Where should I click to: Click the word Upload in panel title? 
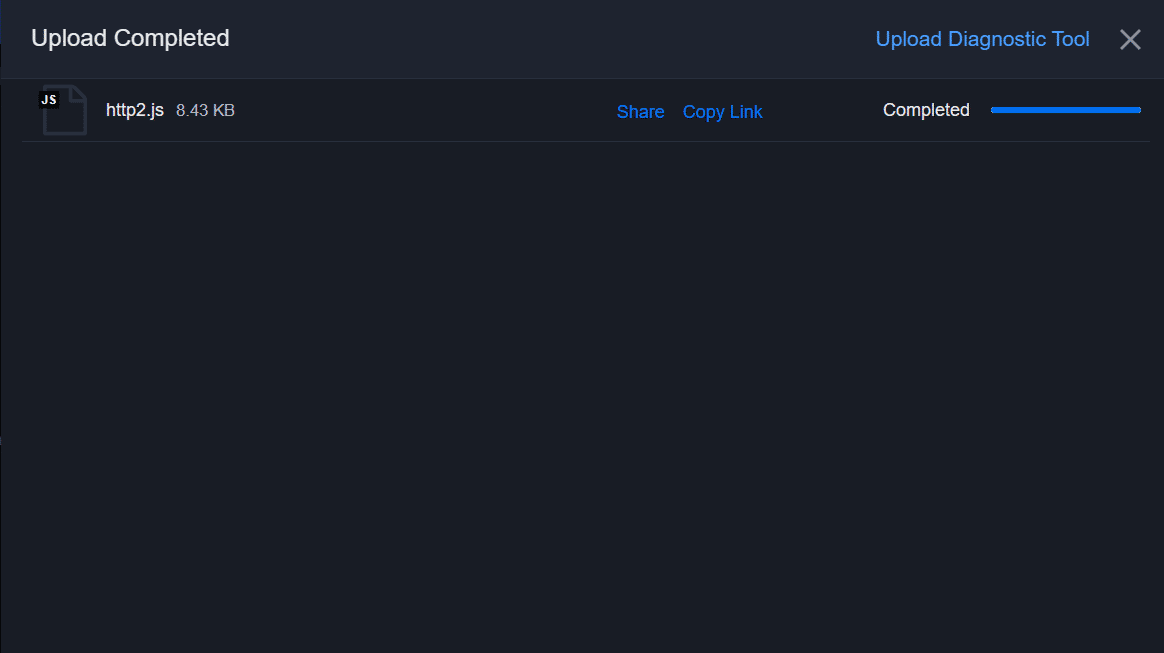point(68,38)
